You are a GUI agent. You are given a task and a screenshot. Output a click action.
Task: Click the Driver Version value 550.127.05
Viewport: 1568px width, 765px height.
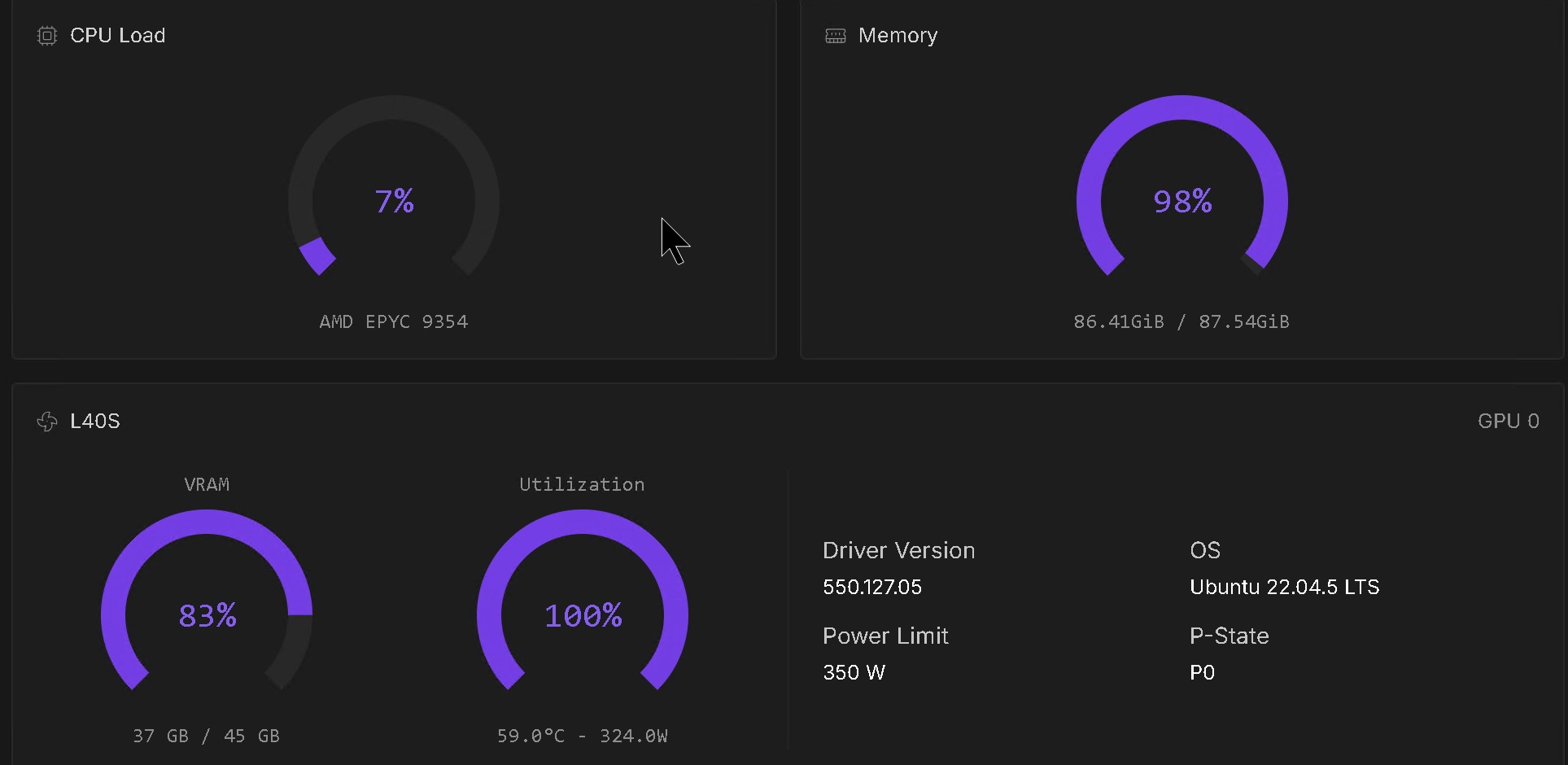tap(871, 587)
